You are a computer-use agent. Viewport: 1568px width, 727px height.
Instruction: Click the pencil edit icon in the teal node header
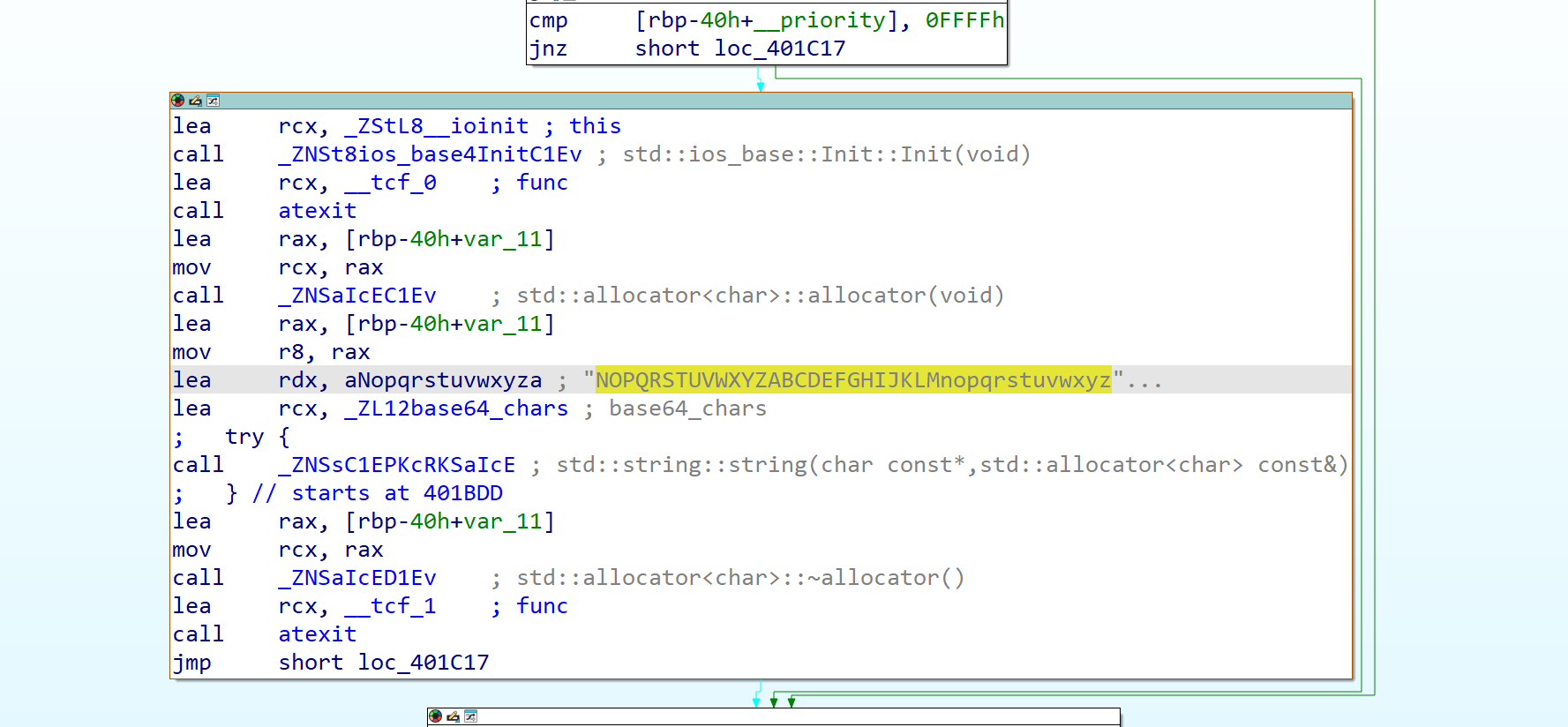pyautogui.click(x=195, y=101)
